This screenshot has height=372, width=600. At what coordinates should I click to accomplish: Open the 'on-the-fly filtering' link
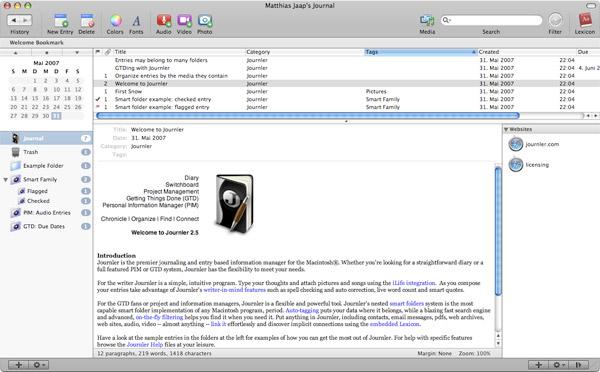(x=159, y=317)
